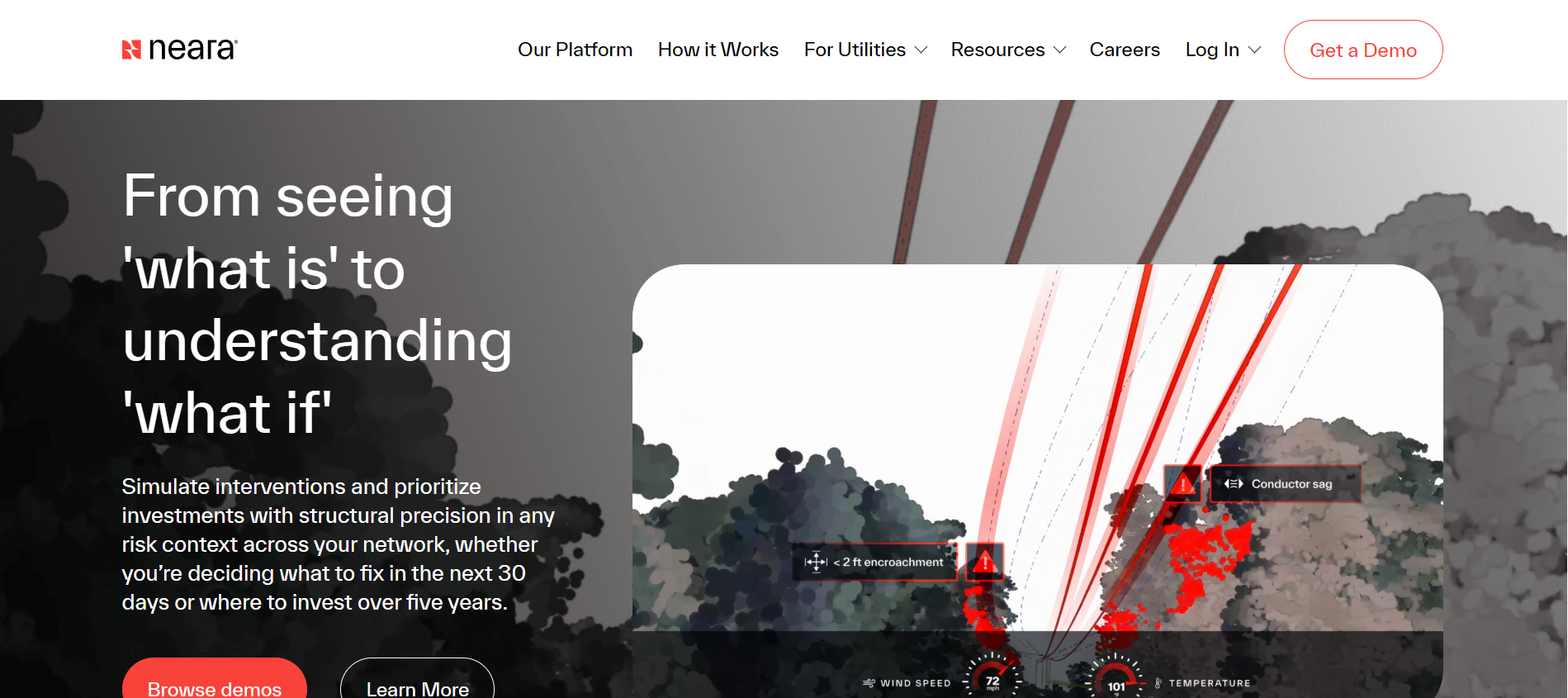Click the Learn More button
The width and height of the screenshot is (1568, 698).
pos(417,679)
